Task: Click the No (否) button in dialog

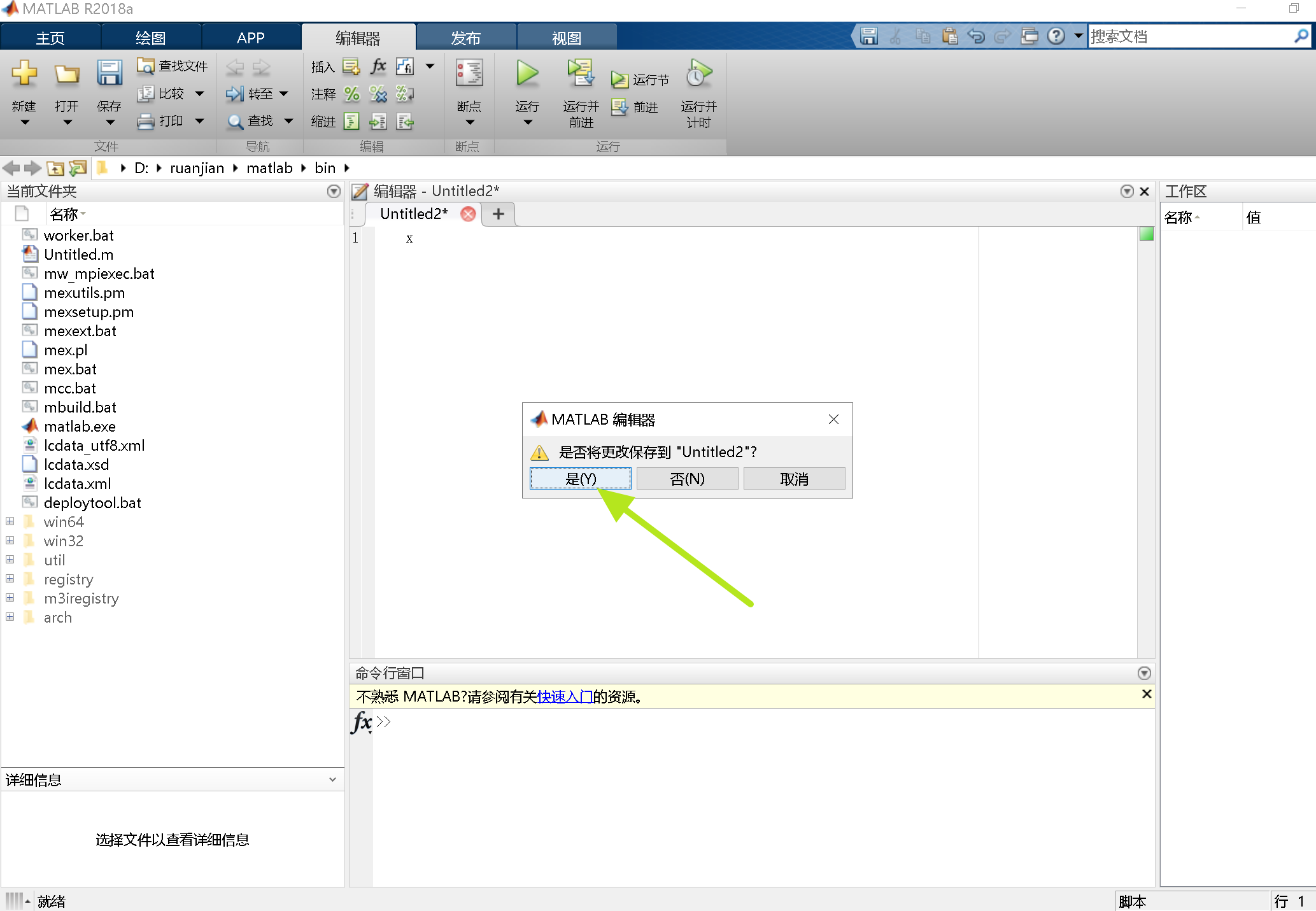Action: point(687,479)
